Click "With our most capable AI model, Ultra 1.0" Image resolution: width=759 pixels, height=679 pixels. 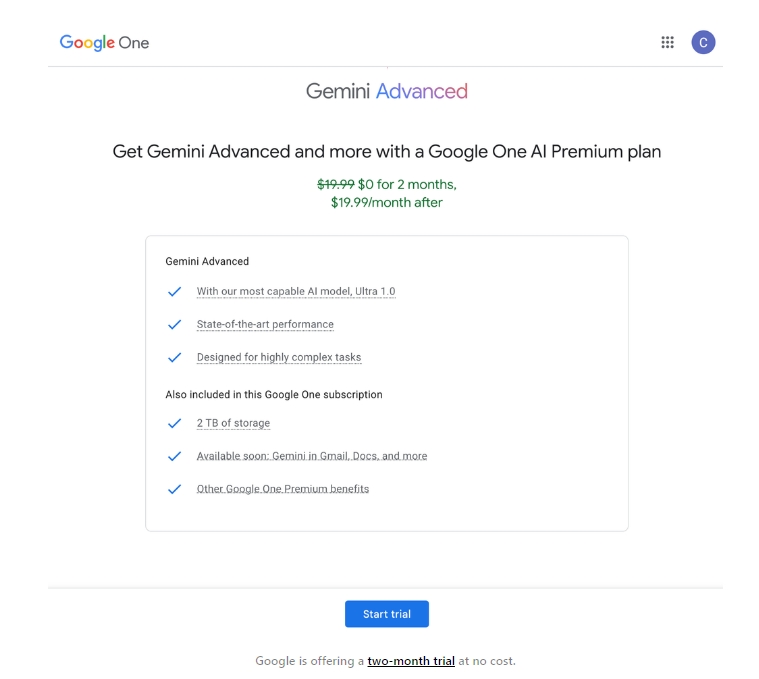click(296, 291)
